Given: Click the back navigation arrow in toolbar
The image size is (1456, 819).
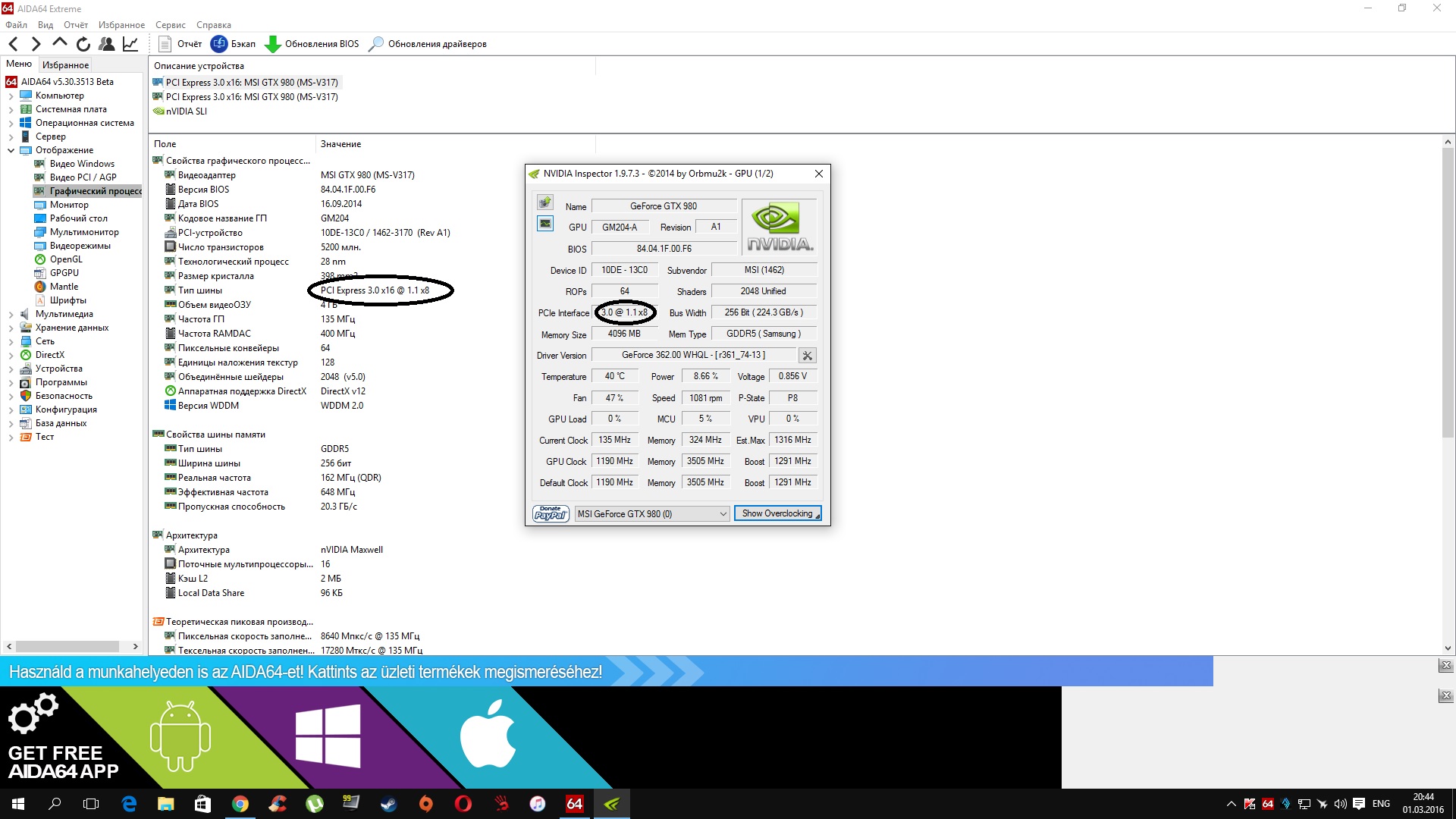Looking at the screenshot, I should (x=13, y=44).
